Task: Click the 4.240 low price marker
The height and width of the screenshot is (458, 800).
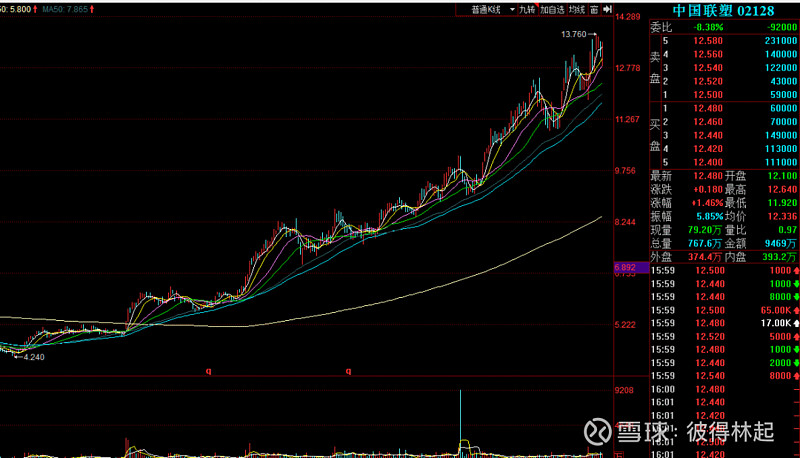Action: click(x=34, y=357)
